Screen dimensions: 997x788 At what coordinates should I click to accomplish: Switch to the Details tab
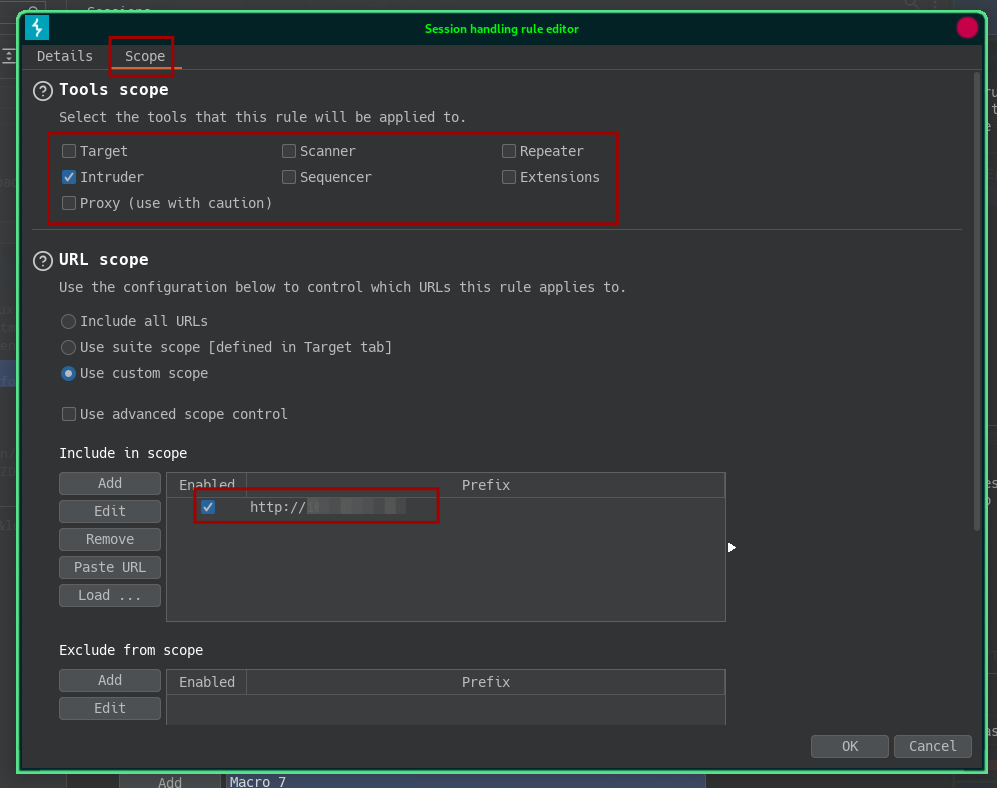click(x=64, y=56)
